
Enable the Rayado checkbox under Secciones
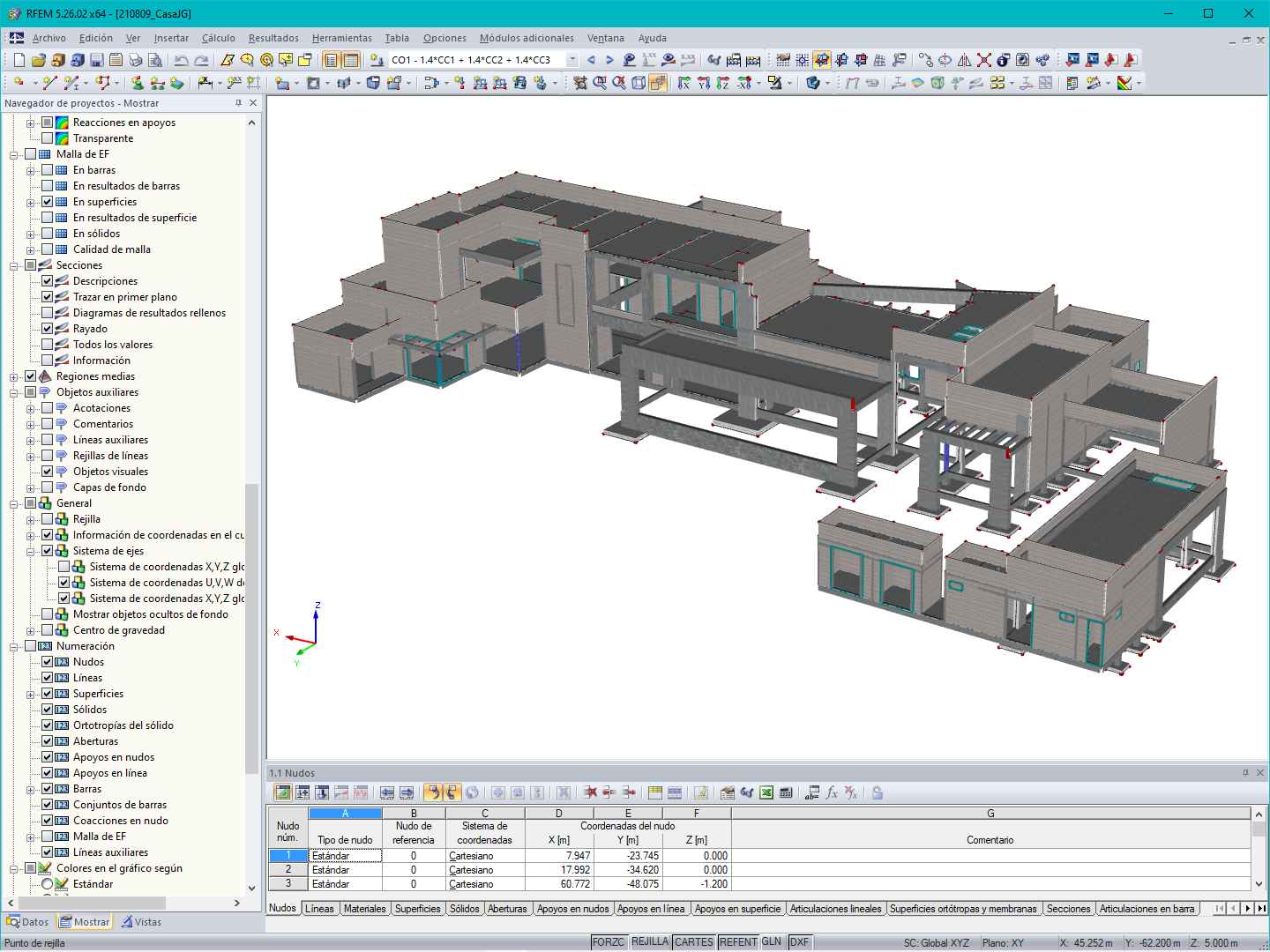pyautogui.click(x=48, y=328)
